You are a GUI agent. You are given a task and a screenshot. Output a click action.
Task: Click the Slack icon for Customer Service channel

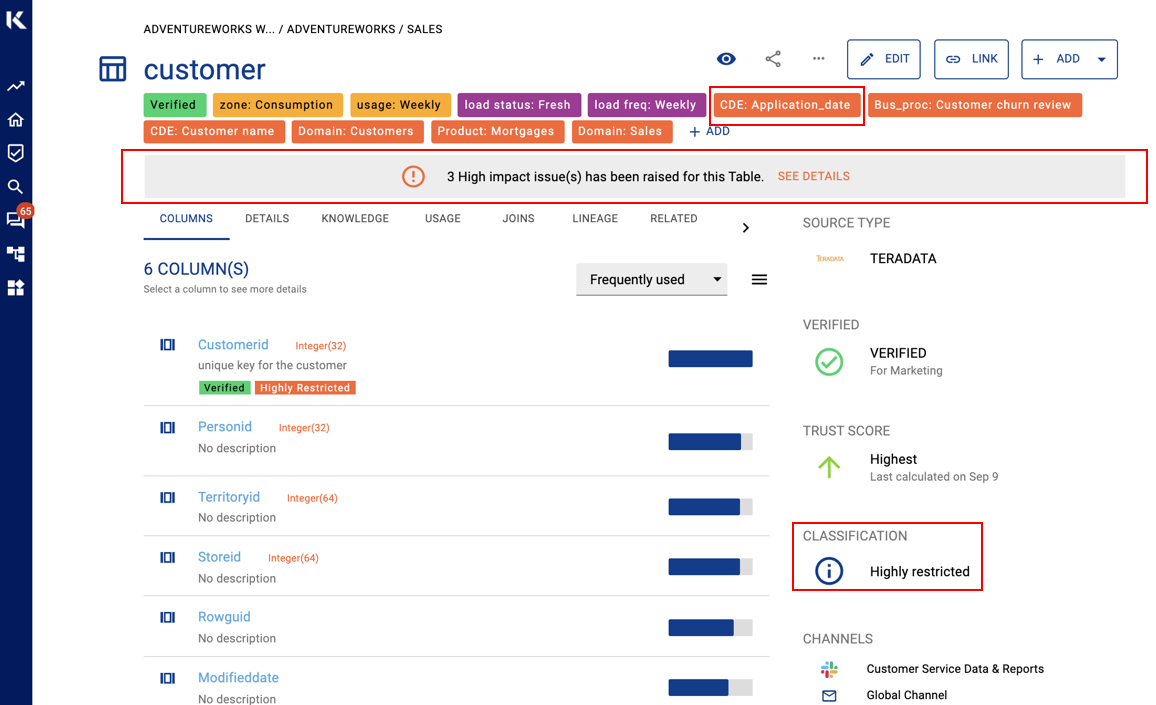pyautogui.click(x=829, y=669)
